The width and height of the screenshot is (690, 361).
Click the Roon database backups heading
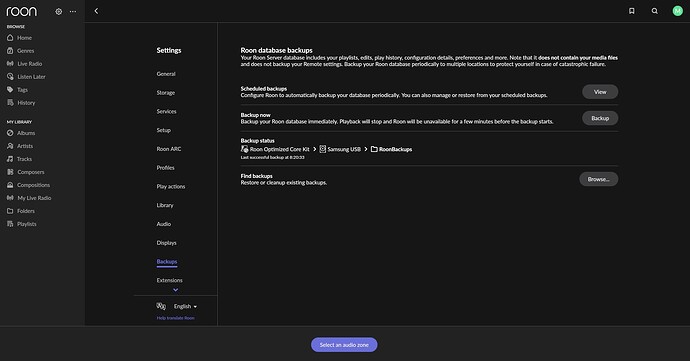(x=276, y=50)
